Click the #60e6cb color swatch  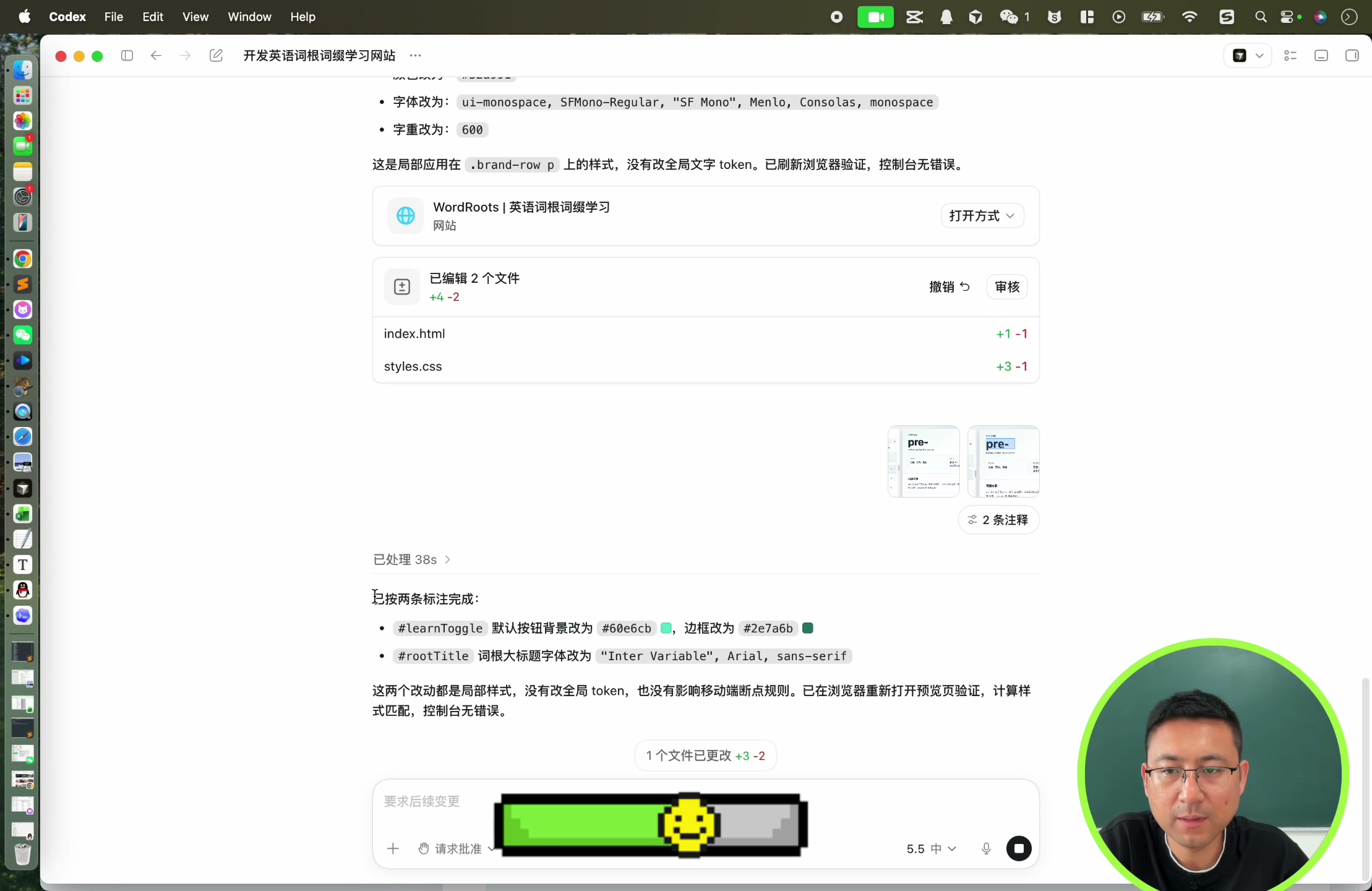[666, 628]
